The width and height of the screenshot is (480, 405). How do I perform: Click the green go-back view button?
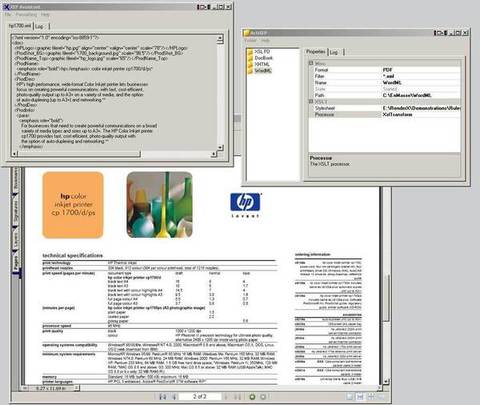point(252,397)
